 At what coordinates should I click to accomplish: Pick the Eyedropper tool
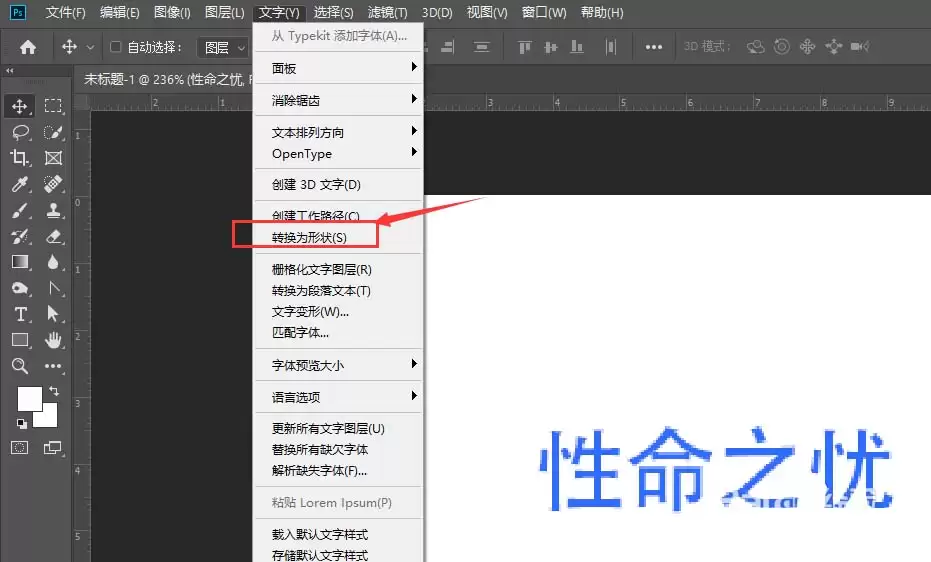tap(20, 184)
